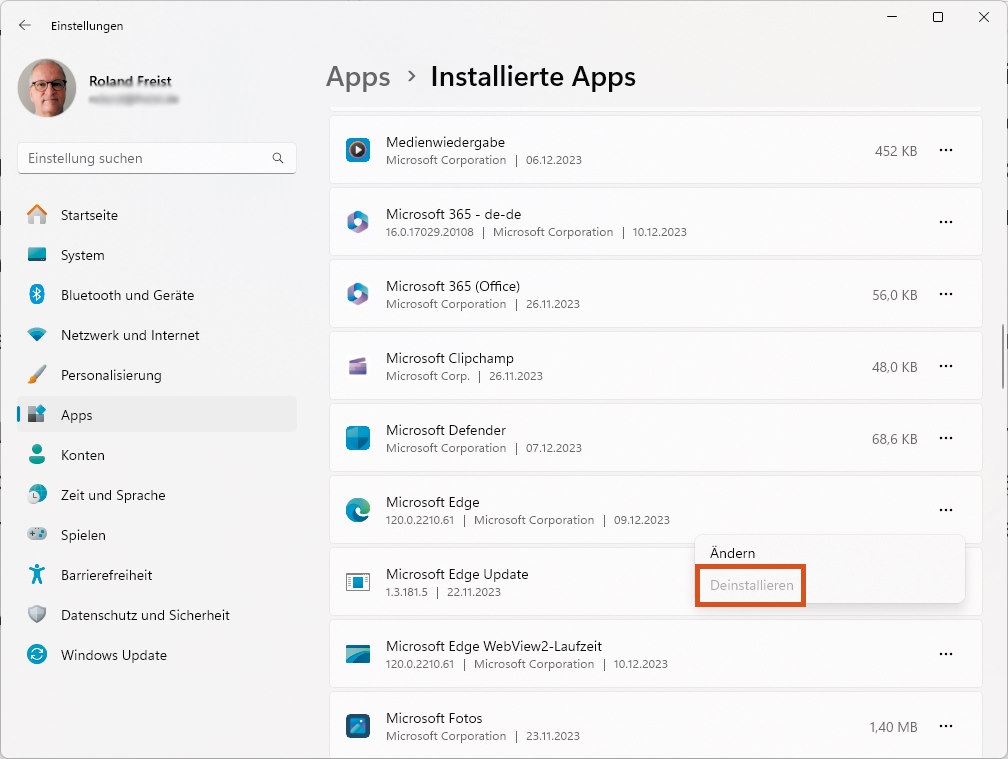Image resolution: width=1008 pixels, height=759 pixels.
Task: Click Microsoft Edge Update icon
Action: pos(357,582)
